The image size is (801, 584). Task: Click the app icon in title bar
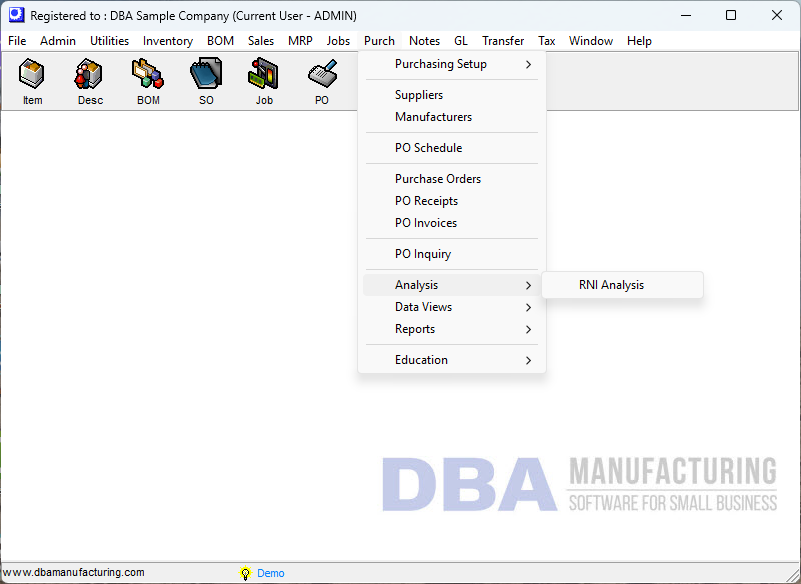(x=16, y=15)
